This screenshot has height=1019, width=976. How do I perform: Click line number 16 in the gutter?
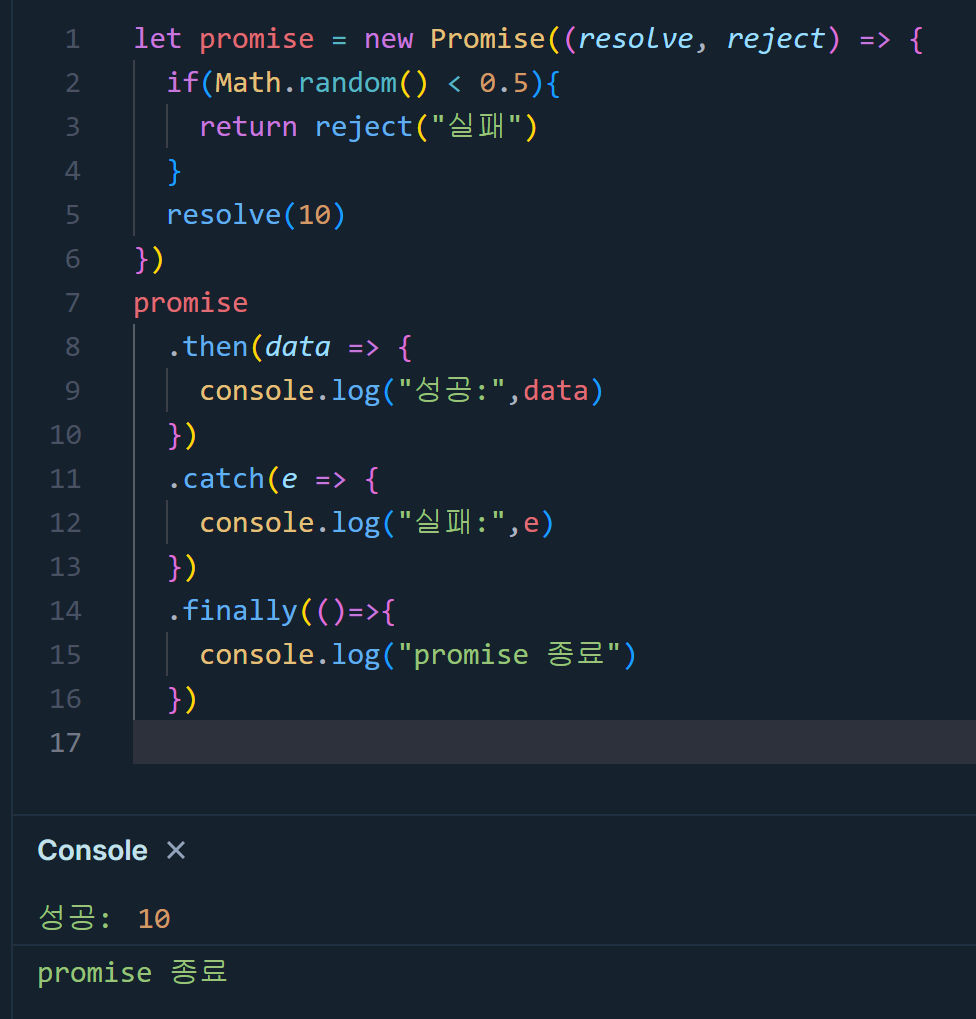point(66,699)
